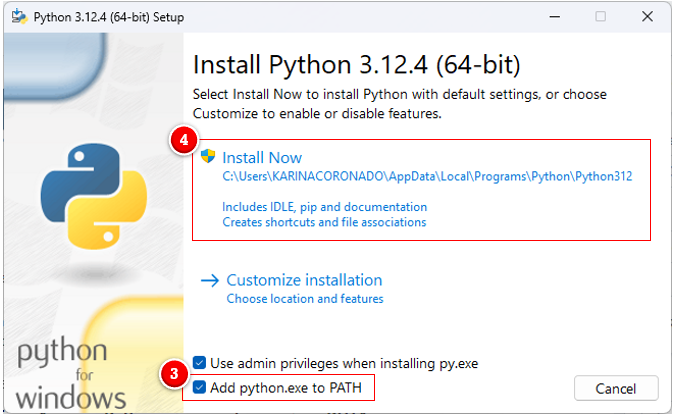Click the Python installer icon in title bar
The width and height of the screenshot is (674, 416).
pyautogui.click(x=19, y=17)
